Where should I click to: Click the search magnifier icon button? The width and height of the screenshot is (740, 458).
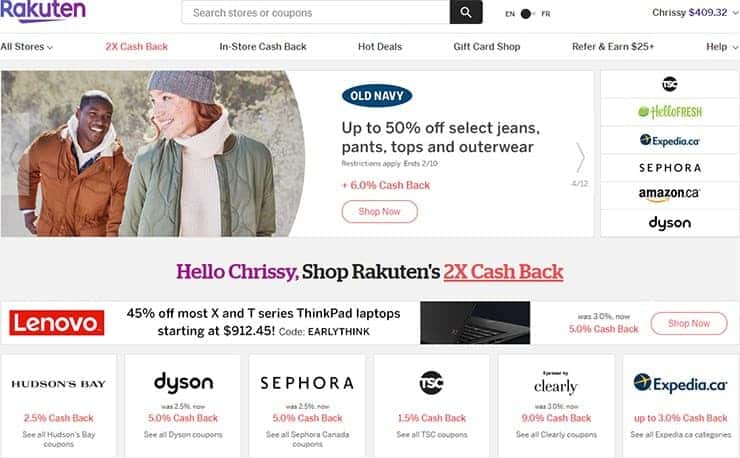click(x=466, y=12)
